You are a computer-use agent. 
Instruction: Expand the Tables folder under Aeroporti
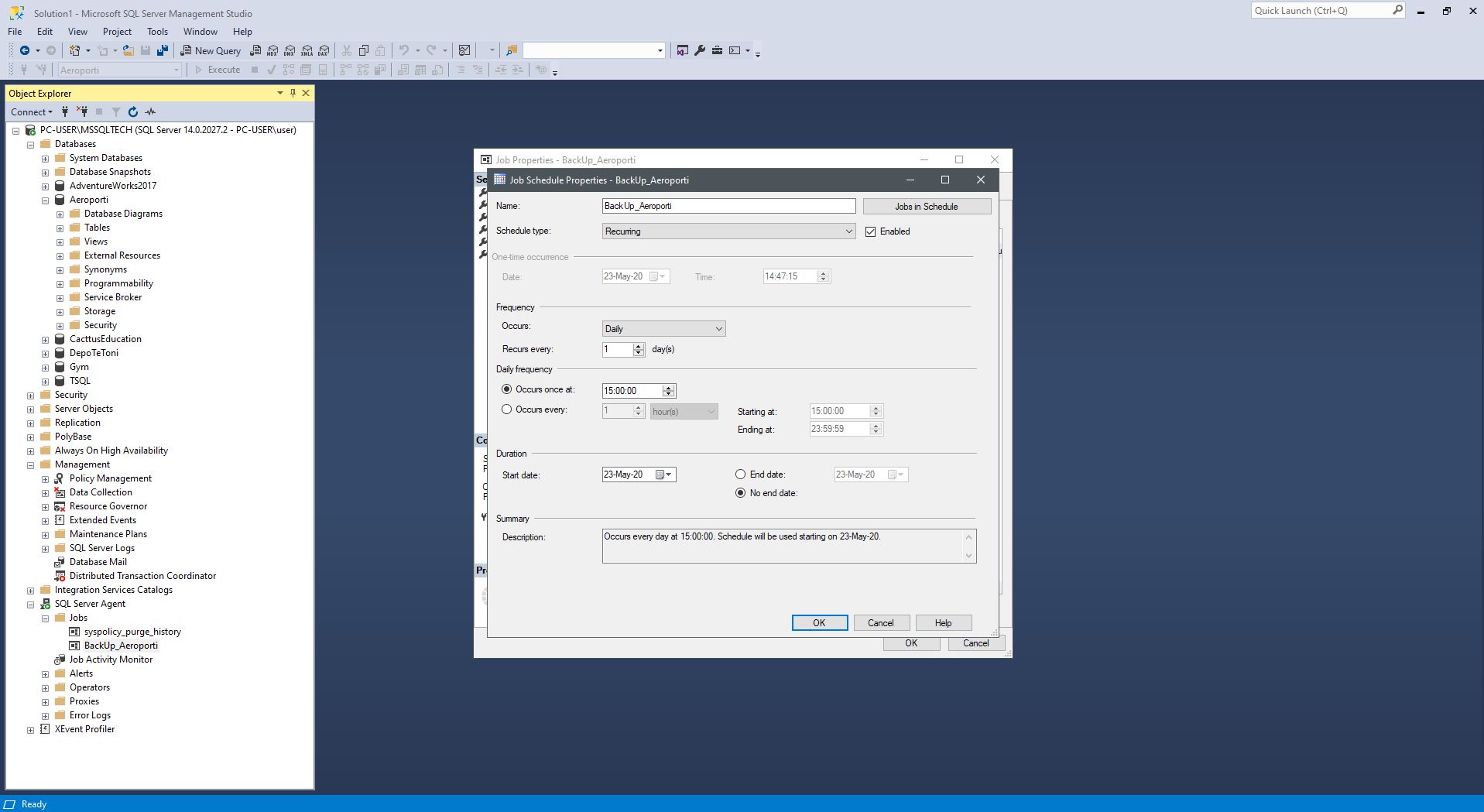tap(60, 228)
